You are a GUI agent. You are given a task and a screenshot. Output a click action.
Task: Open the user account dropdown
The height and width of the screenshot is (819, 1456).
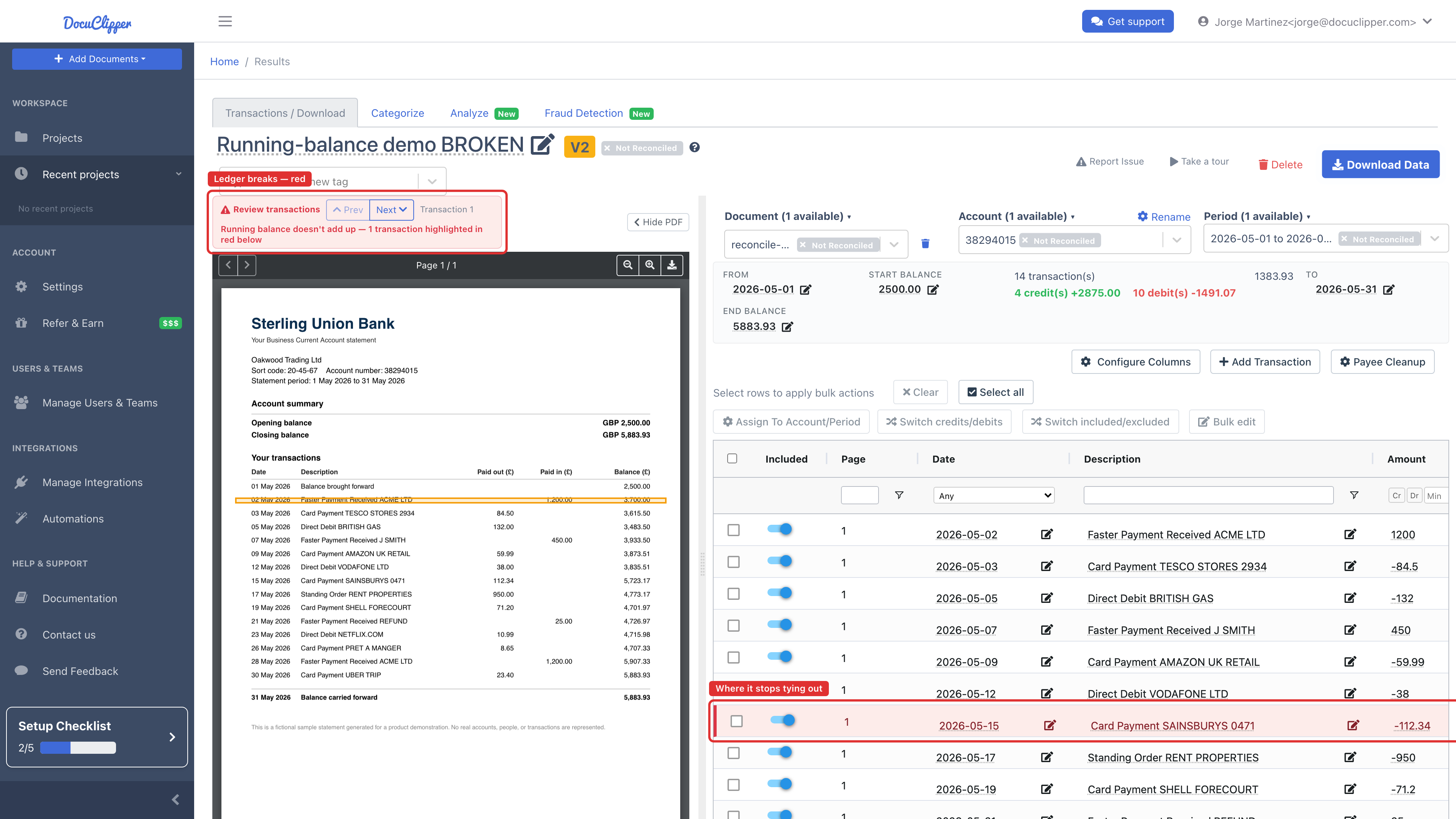click(1315, 22)
